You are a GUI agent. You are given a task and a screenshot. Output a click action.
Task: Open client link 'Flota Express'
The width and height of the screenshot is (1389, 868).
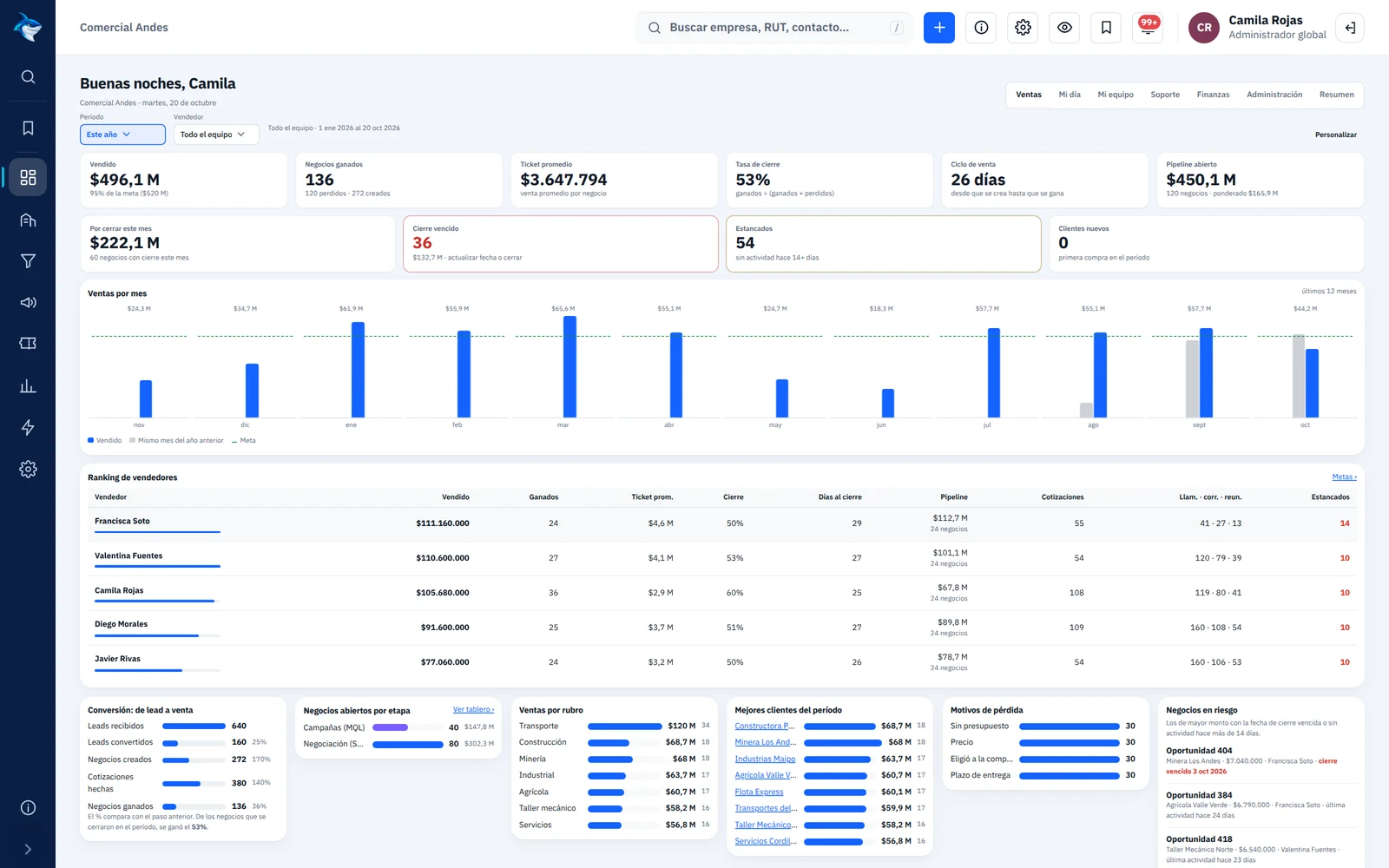click(759, 792)
